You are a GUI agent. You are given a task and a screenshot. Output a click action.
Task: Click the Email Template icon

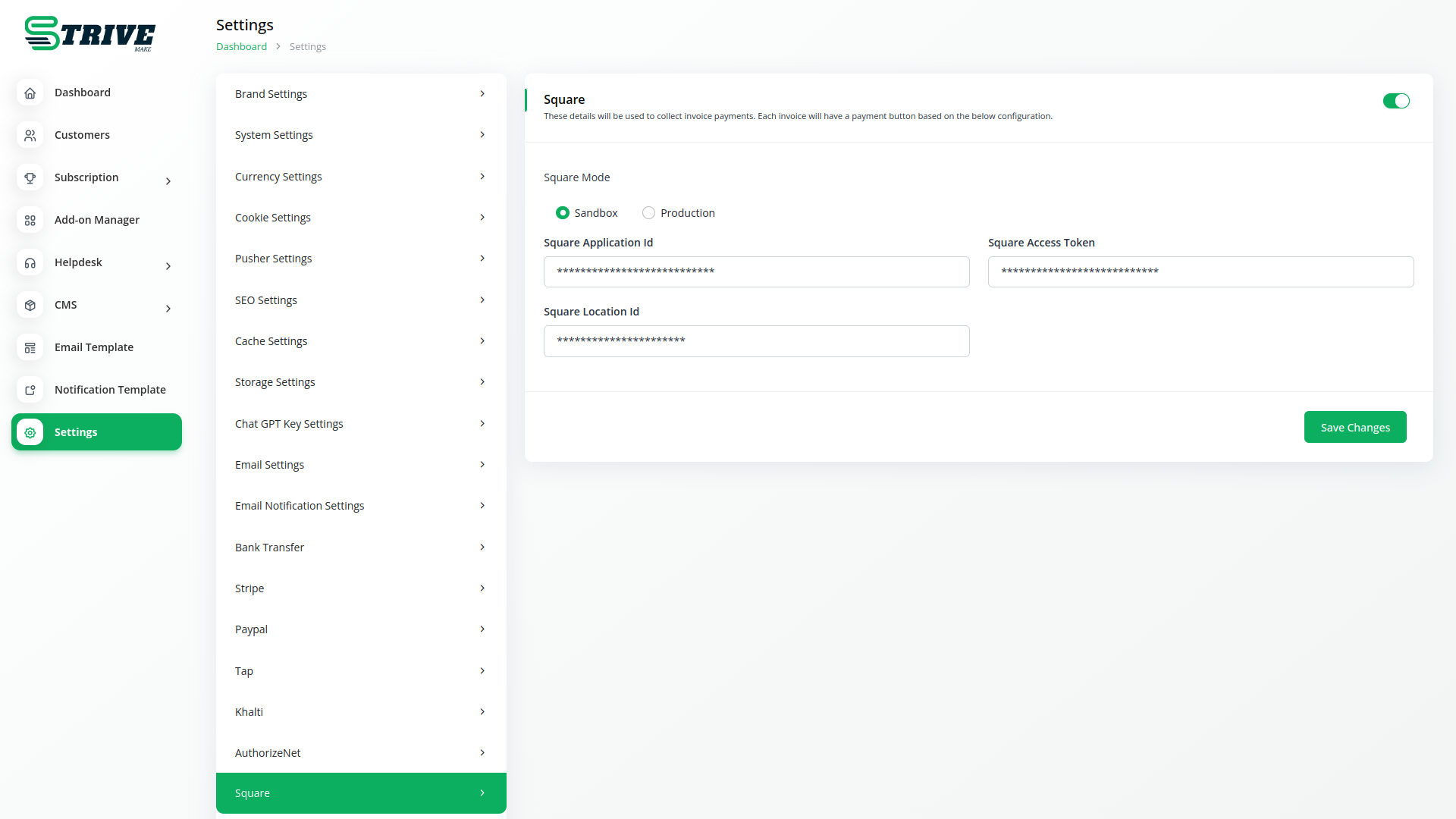tap(30, 347)
